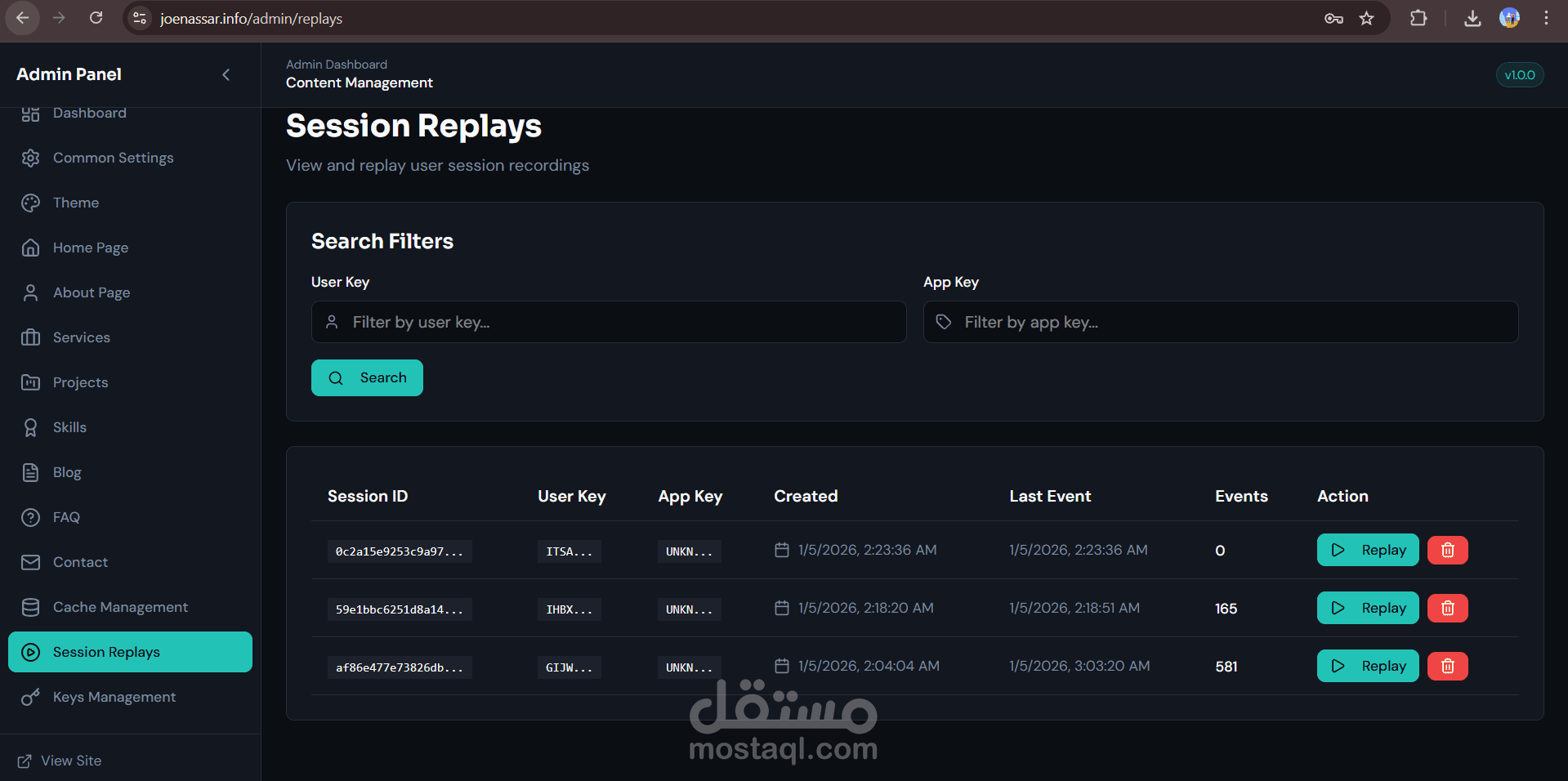Reload the page in the browser
The width and height of the screenshot is (1568, 781).
point(96,18)
